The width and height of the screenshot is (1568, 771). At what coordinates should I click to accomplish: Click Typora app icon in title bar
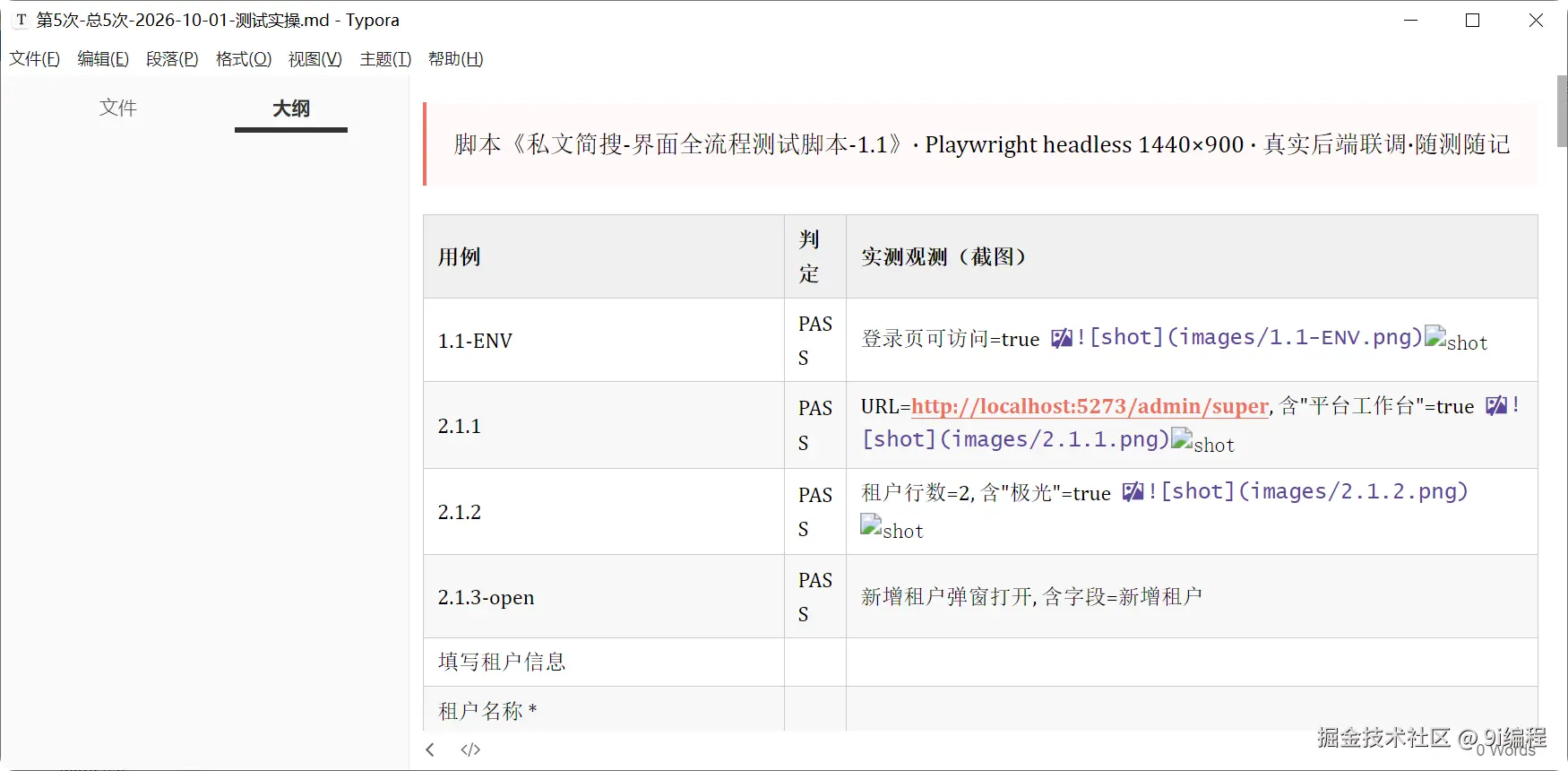22,20
